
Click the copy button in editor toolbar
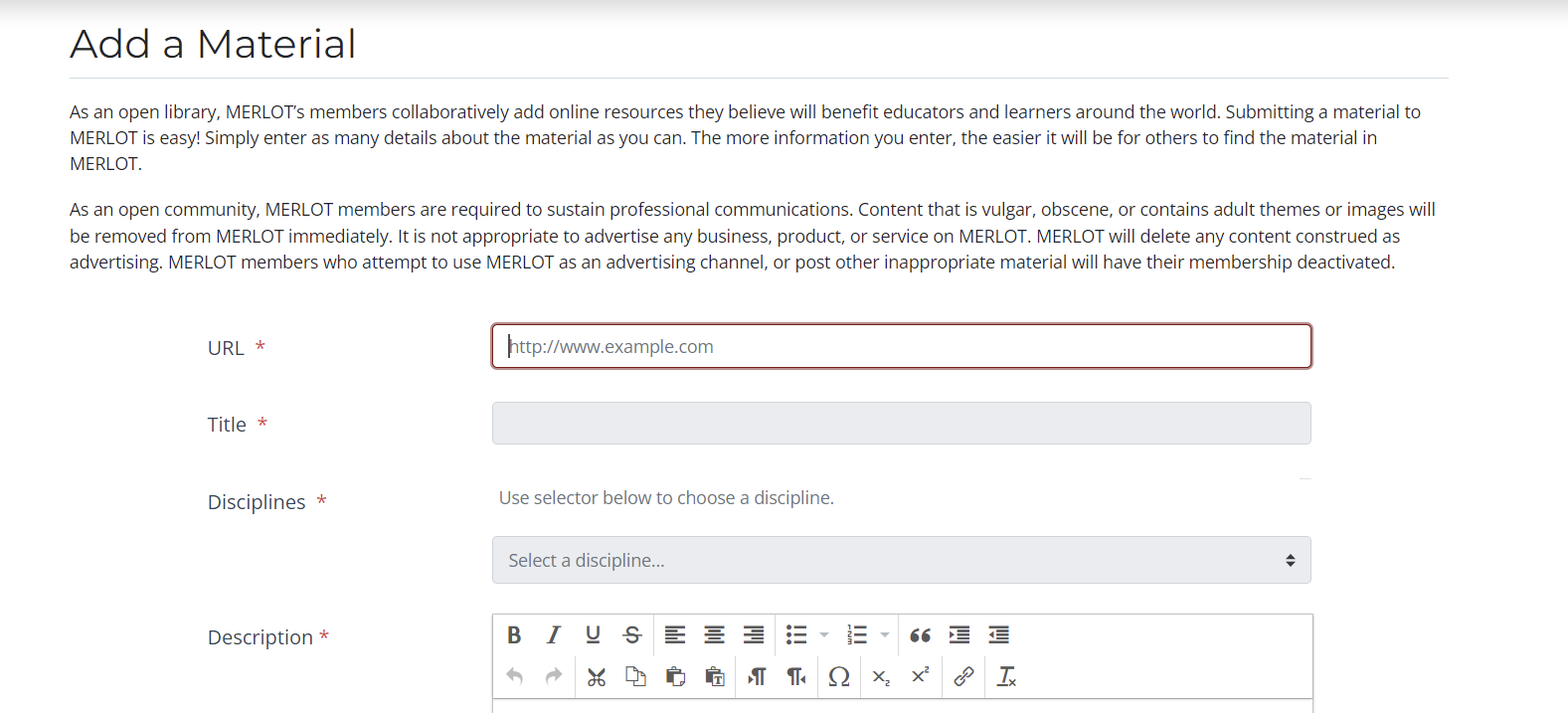[x=635, y=677]
